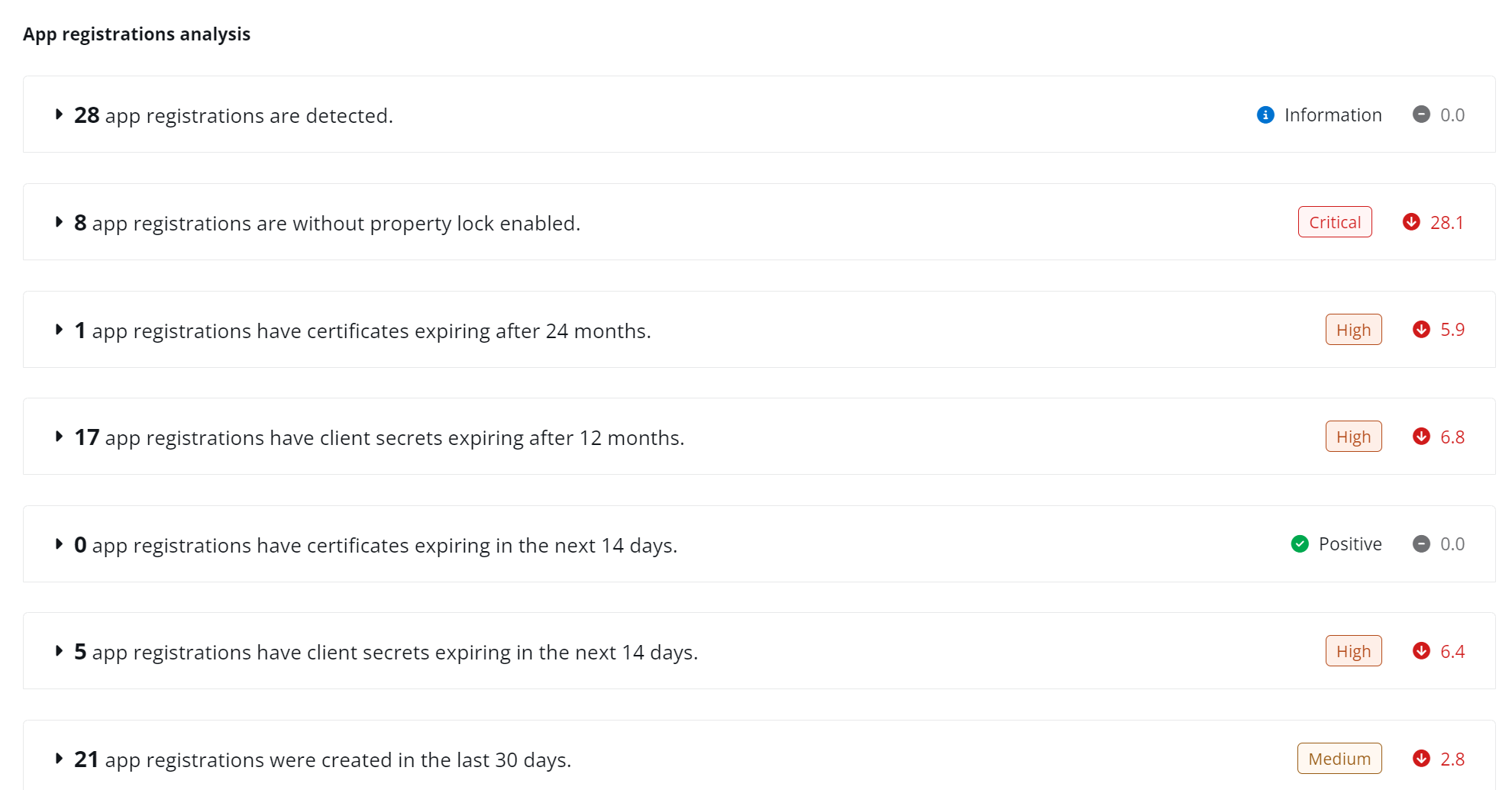1512x790 pixels.
Task: Click the red arrow icon beside 6.8
Action: (1421, 437)
